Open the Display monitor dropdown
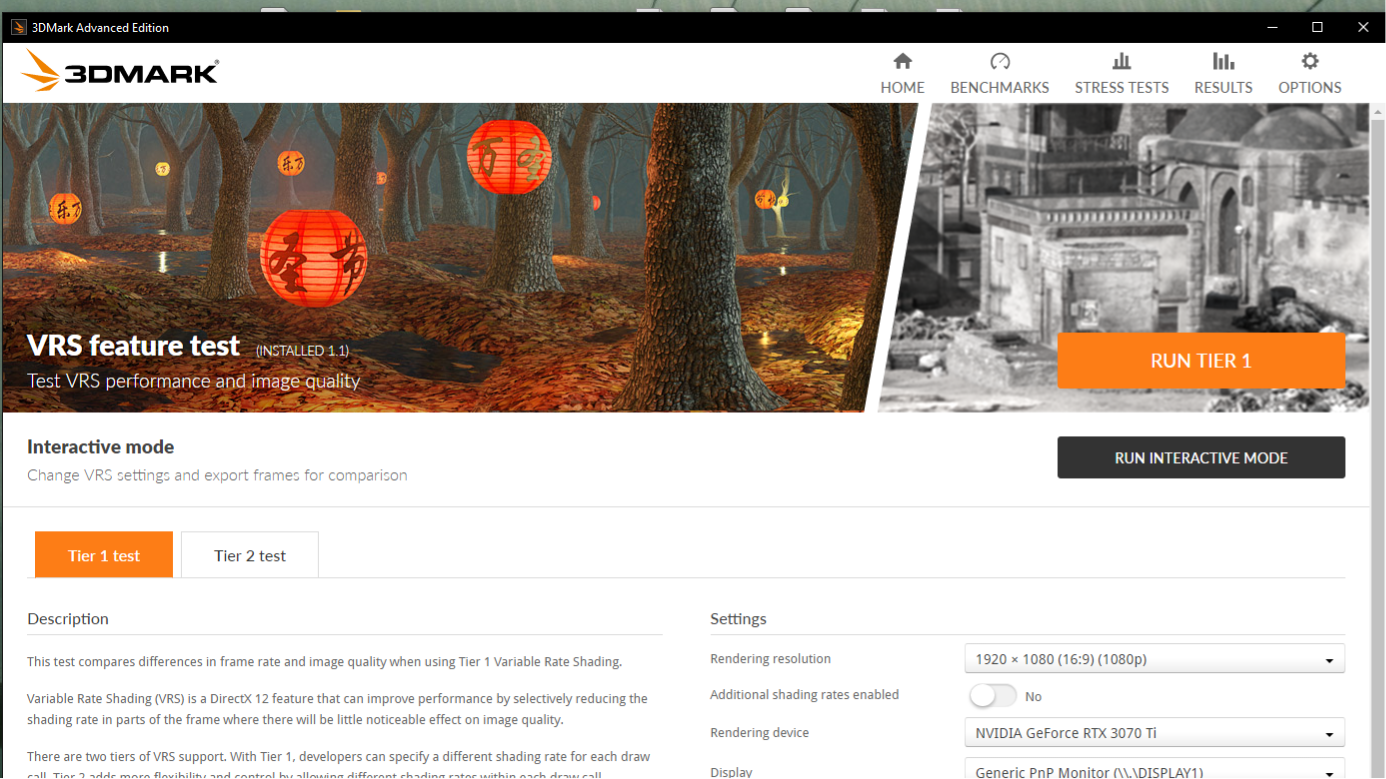 1154,769
